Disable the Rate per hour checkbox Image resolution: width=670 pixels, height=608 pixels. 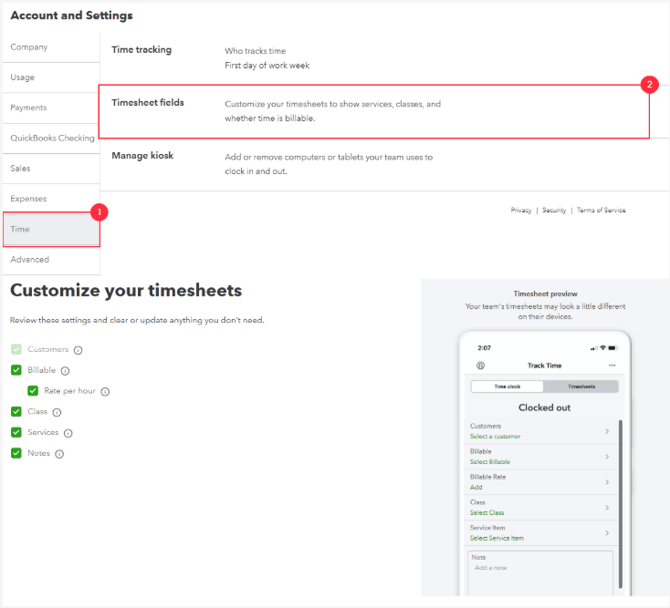(33, 391)
